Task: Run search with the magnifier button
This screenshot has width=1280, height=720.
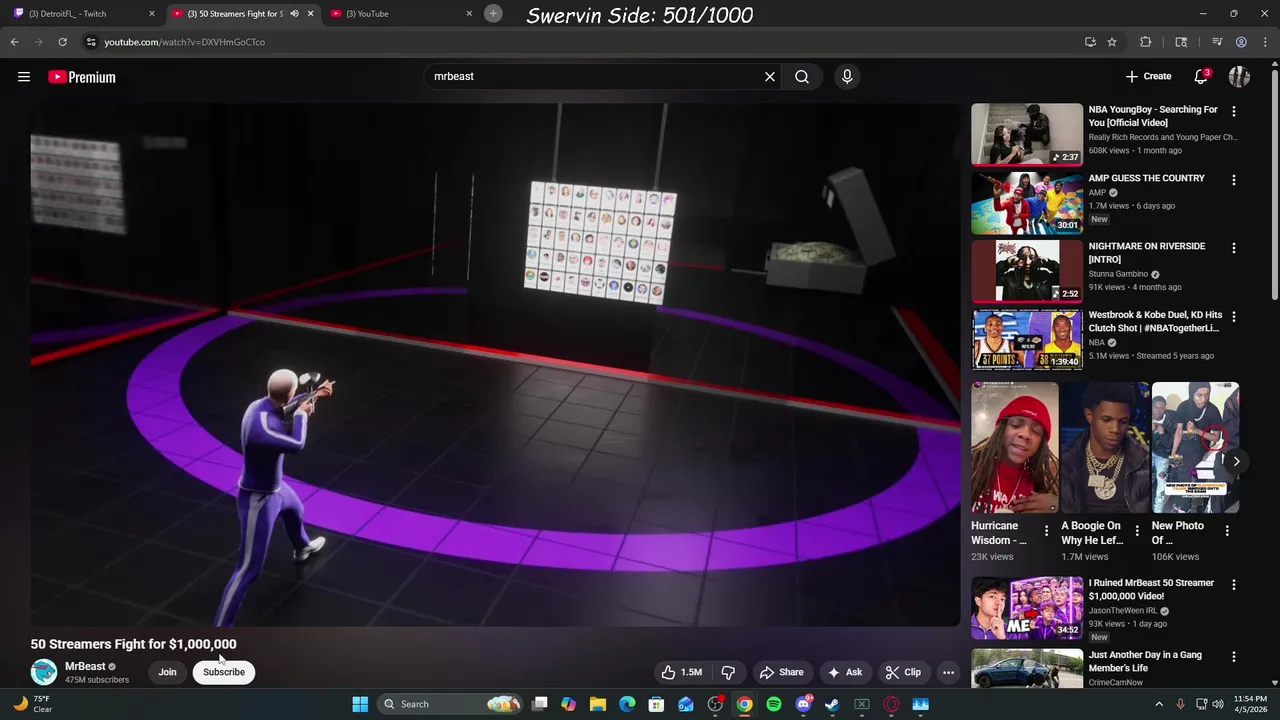Action: pyautogui.click(x=802, y=77)
